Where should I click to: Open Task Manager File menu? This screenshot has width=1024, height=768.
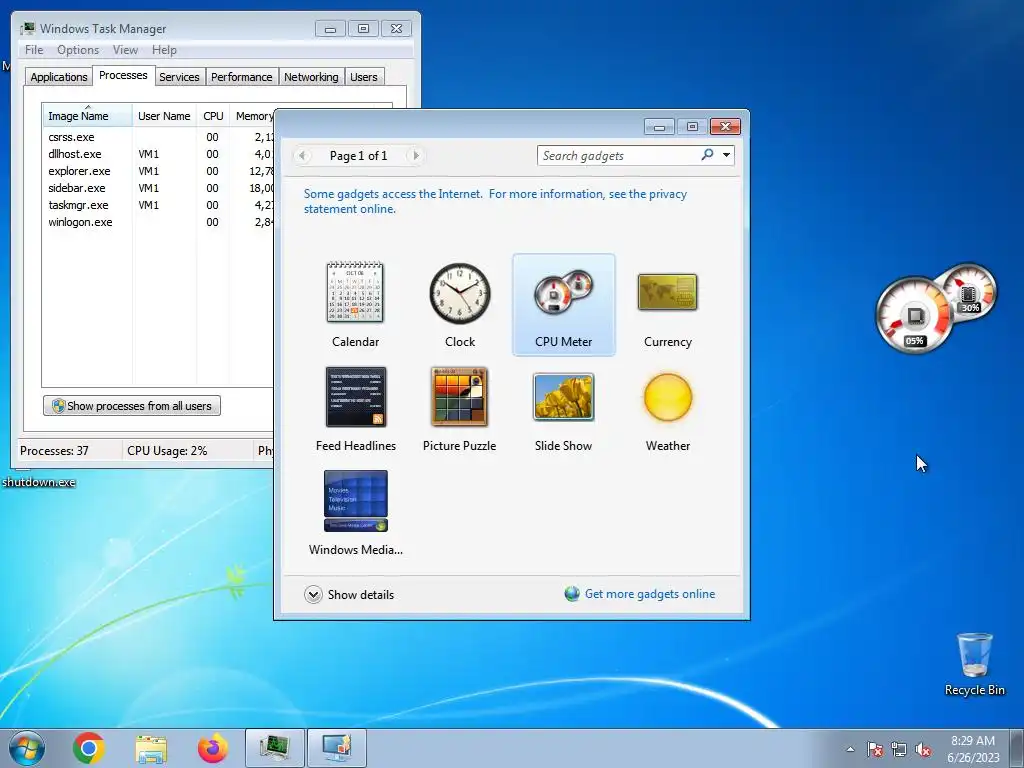coord(34,50)
